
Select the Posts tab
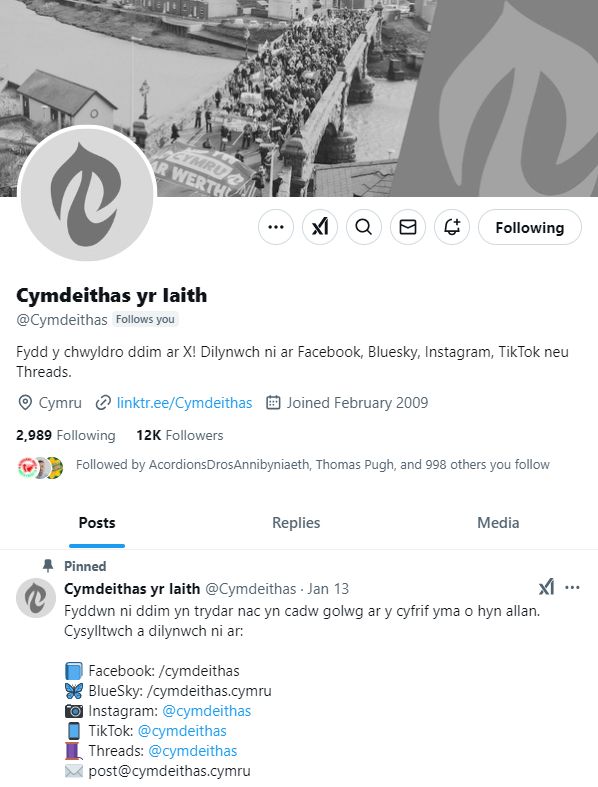pyautogui.click(x=97, y=523)
